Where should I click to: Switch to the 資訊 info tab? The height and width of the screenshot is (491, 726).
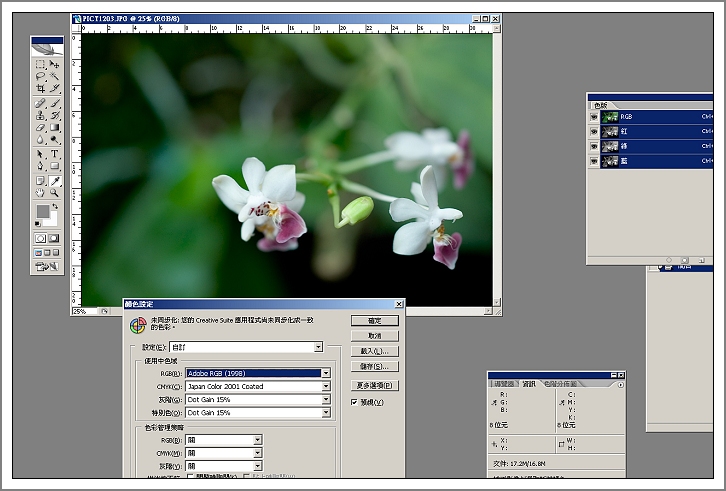529,383
